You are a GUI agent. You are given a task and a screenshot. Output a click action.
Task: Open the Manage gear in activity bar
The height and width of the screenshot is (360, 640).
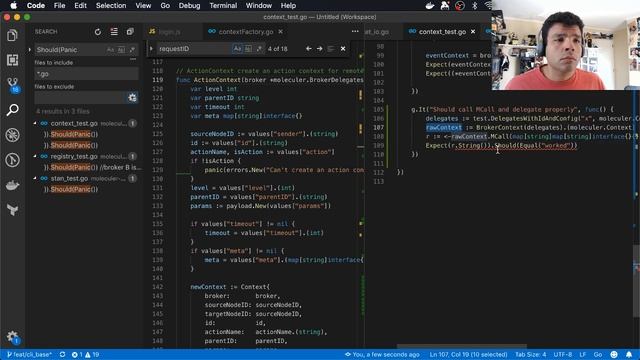coord(13,337)
